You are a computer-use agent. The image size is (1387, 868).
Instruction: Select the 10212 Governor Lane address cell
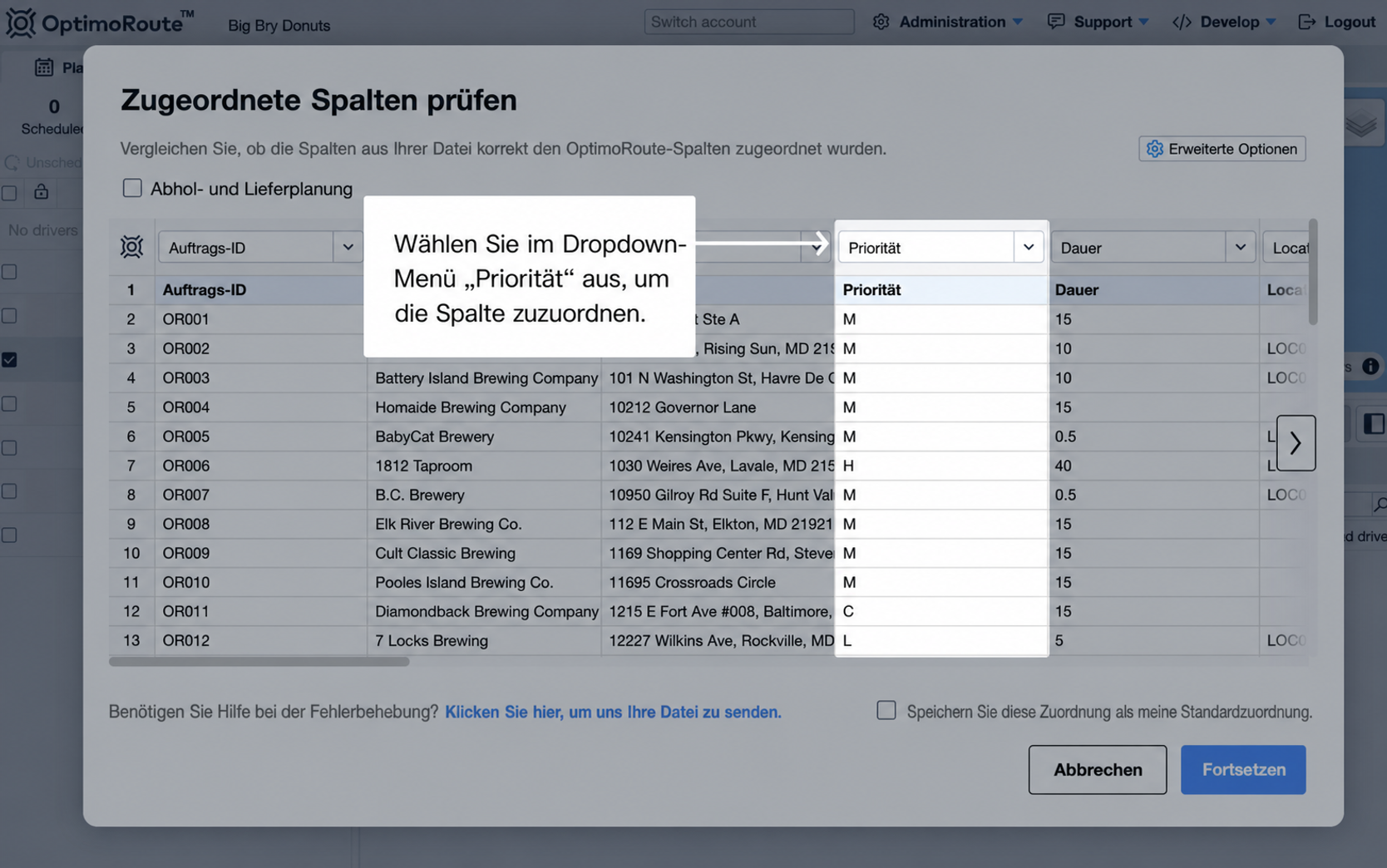tap(718, 407)
